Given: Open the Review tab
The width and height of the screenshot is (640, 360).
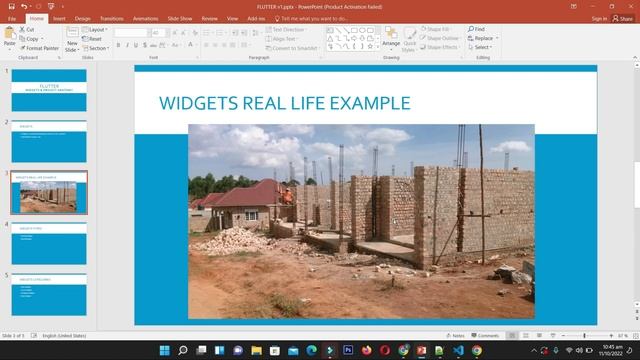Looking at the screenshot, I should pyautogui.click(x=209, y=18).
